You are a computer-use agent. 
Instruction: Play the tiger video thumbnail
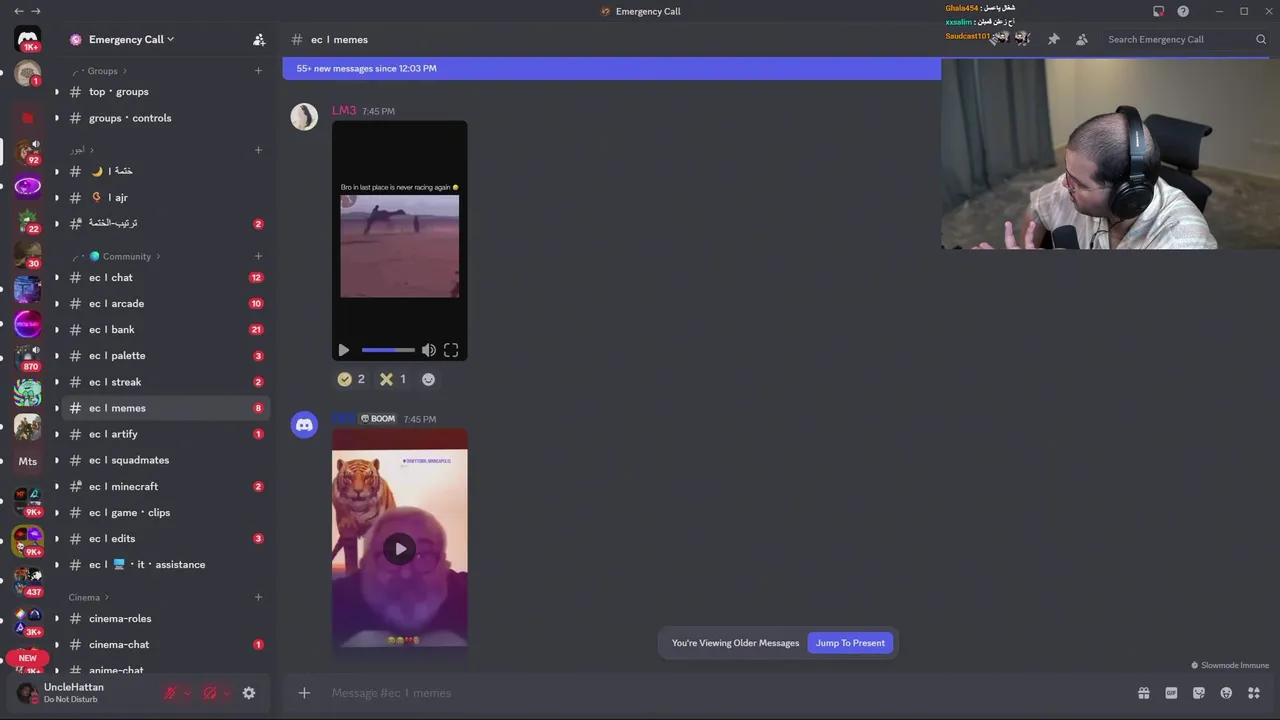pos(400,548)
